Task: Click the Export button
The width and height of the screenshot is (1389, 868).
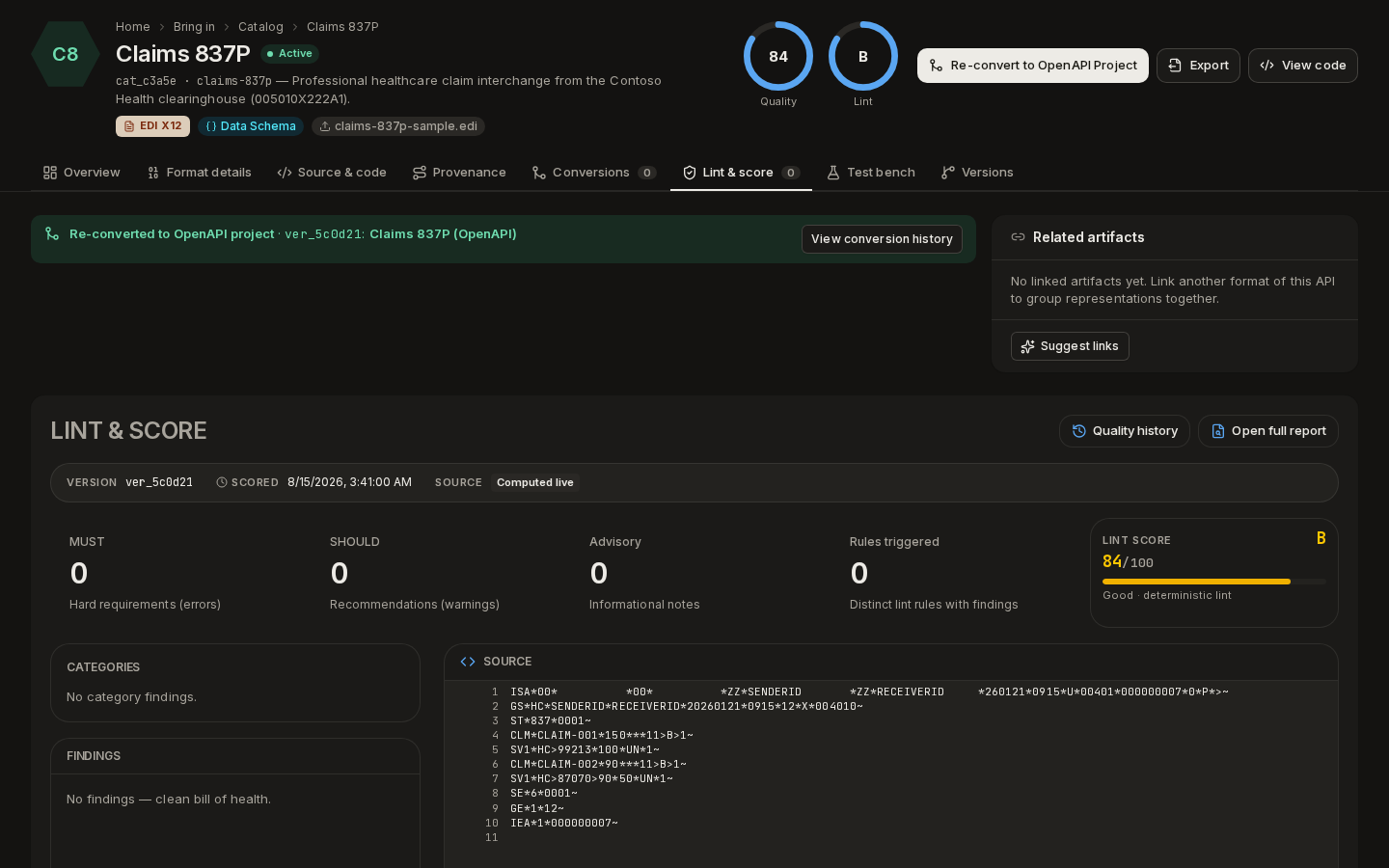Action: tap(1198, 66)
